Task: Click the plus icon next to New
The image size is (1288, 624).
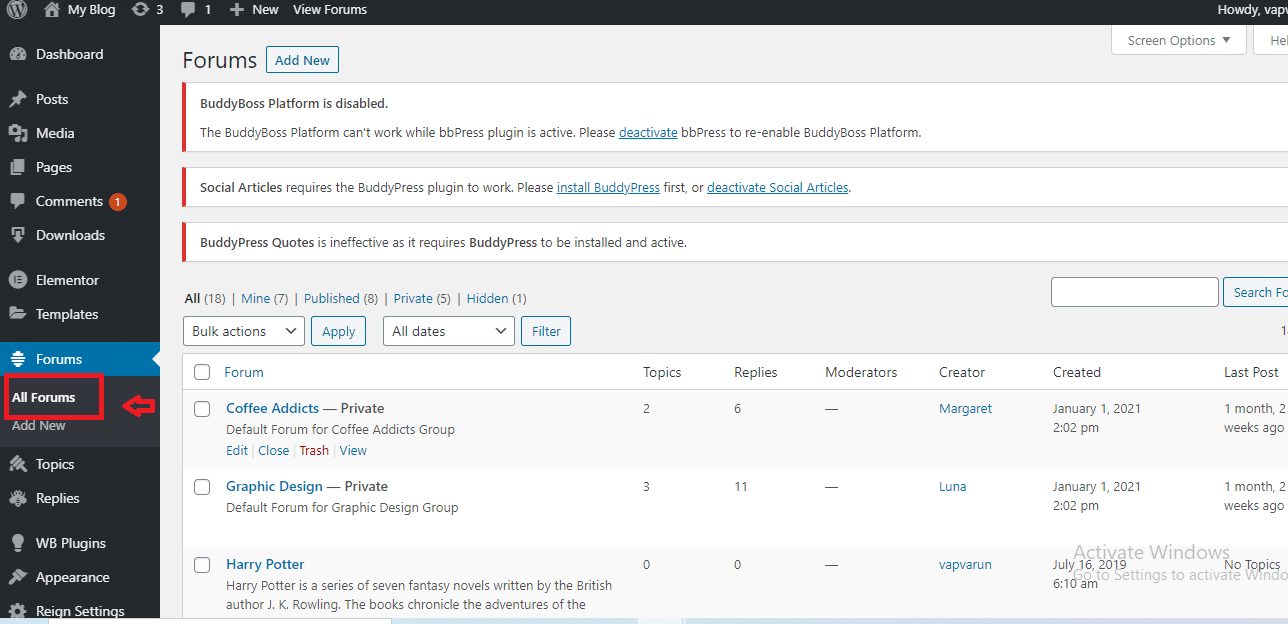Action: point(236,10)
